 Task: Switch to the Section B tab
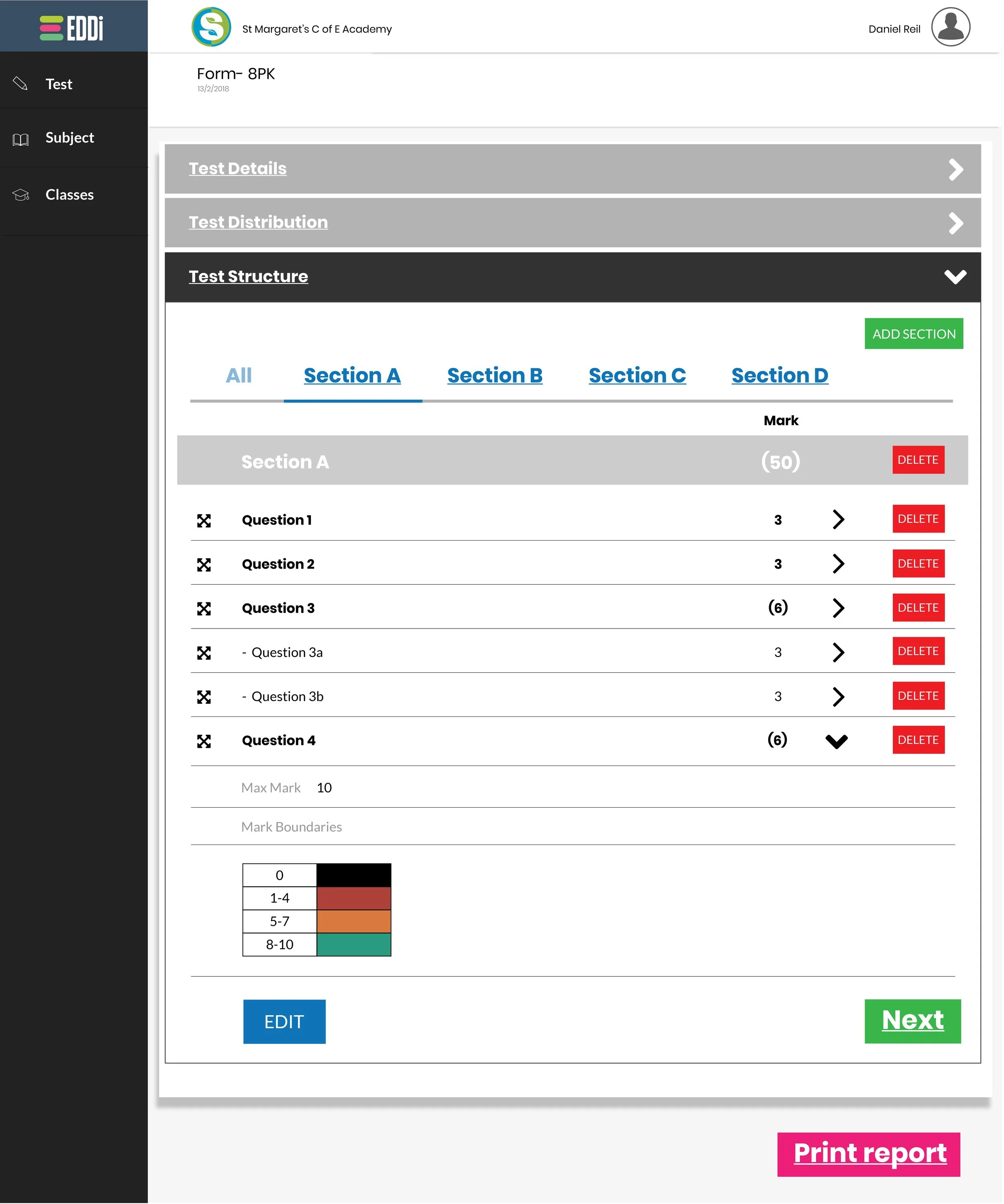tap(495, 375)
